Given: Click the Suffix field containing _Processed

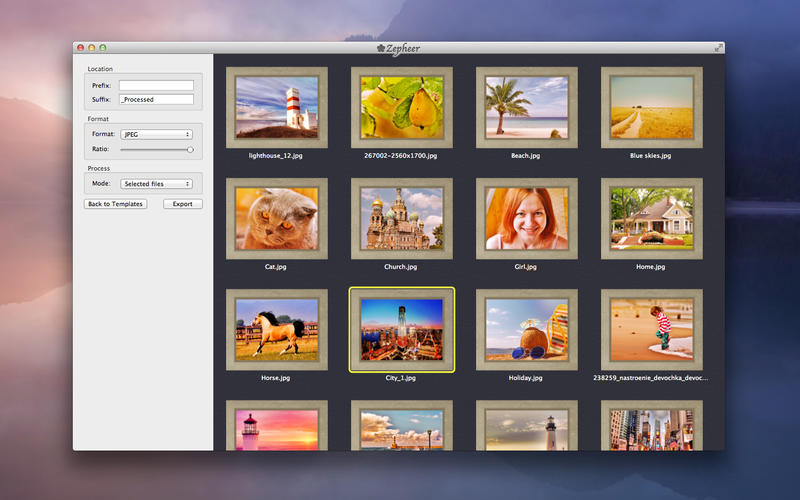Looking at the screenshot, I should coord(156,99).
